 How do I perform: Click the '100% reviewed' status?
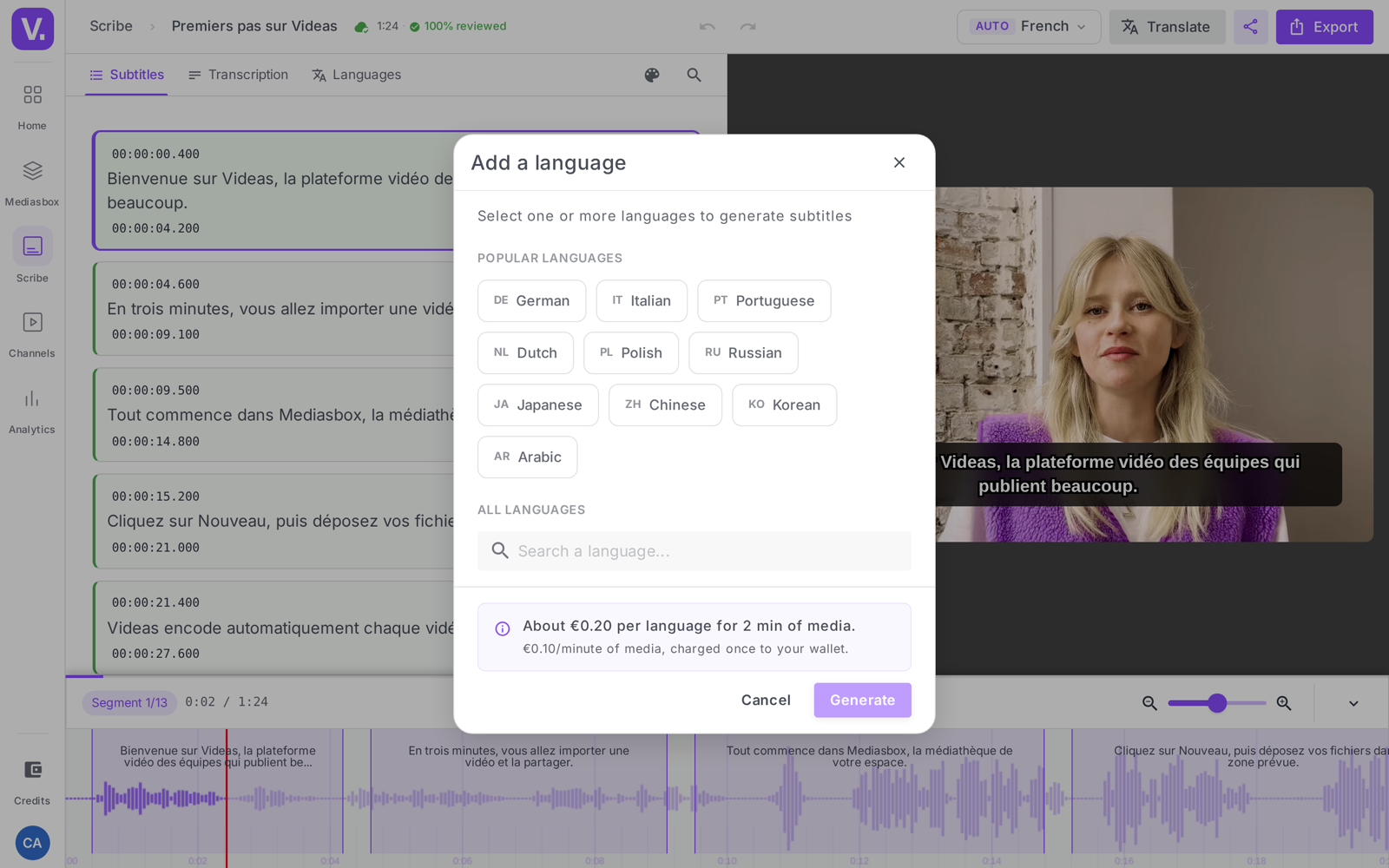(458, 27)
